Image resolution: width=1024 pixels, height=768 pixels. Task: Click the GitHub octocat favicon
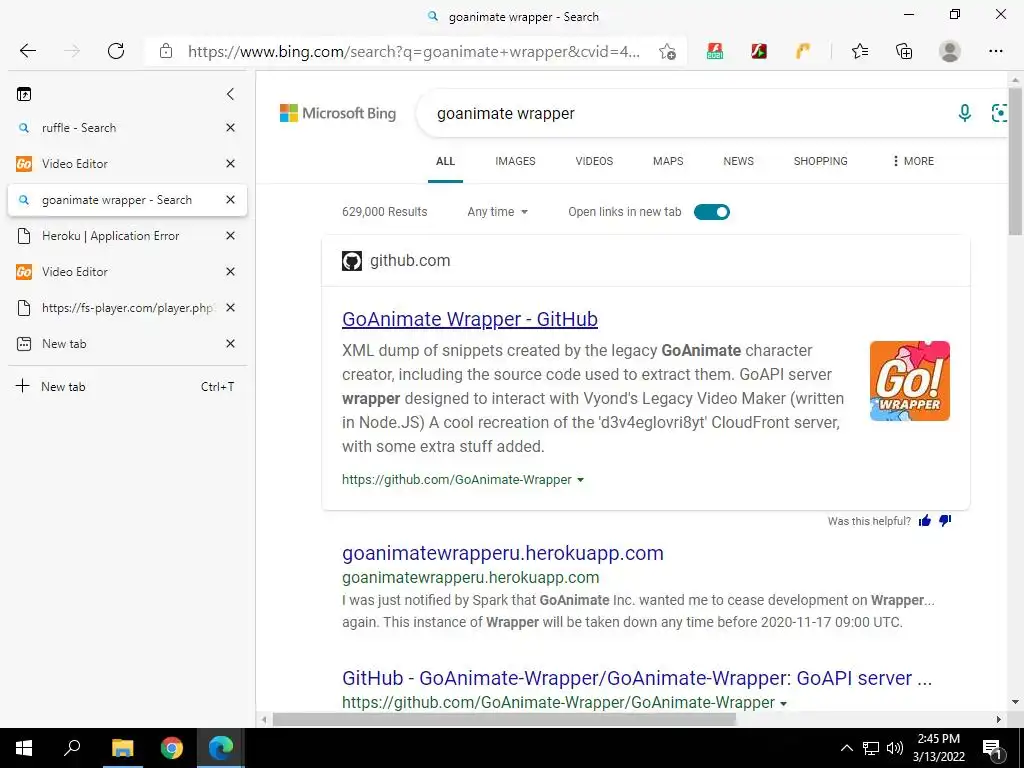click(352, 261)
